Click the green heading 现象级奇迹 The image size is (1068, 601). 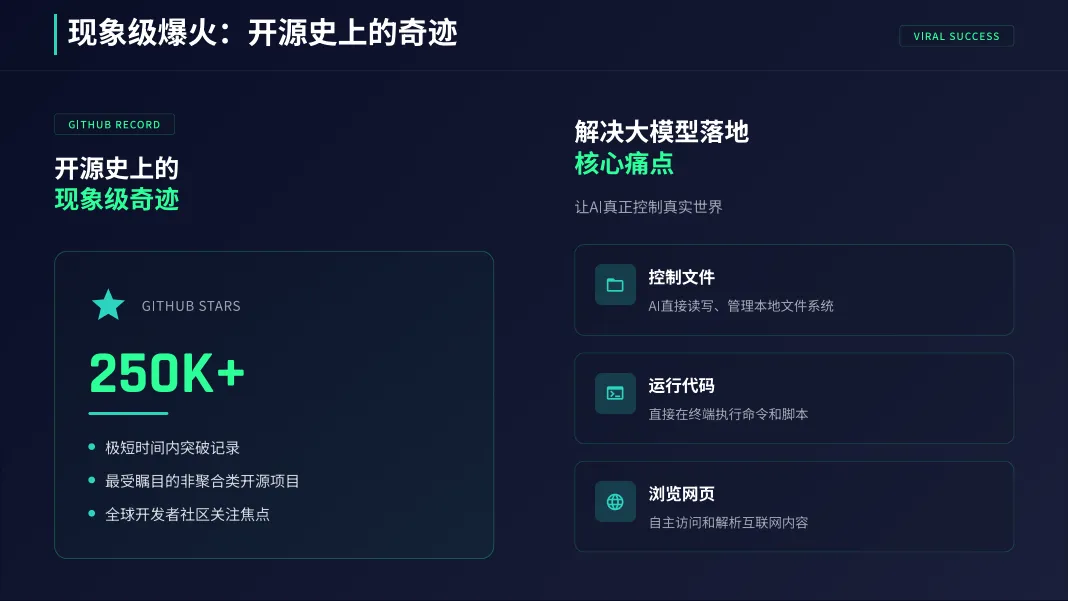click(x=117, y=200)
